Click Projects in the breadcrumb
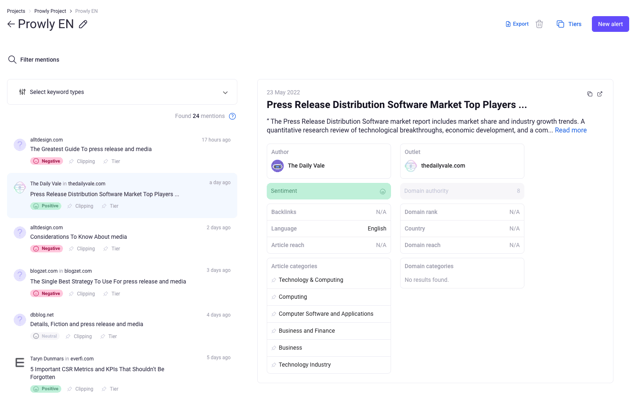 pos(16,11)
